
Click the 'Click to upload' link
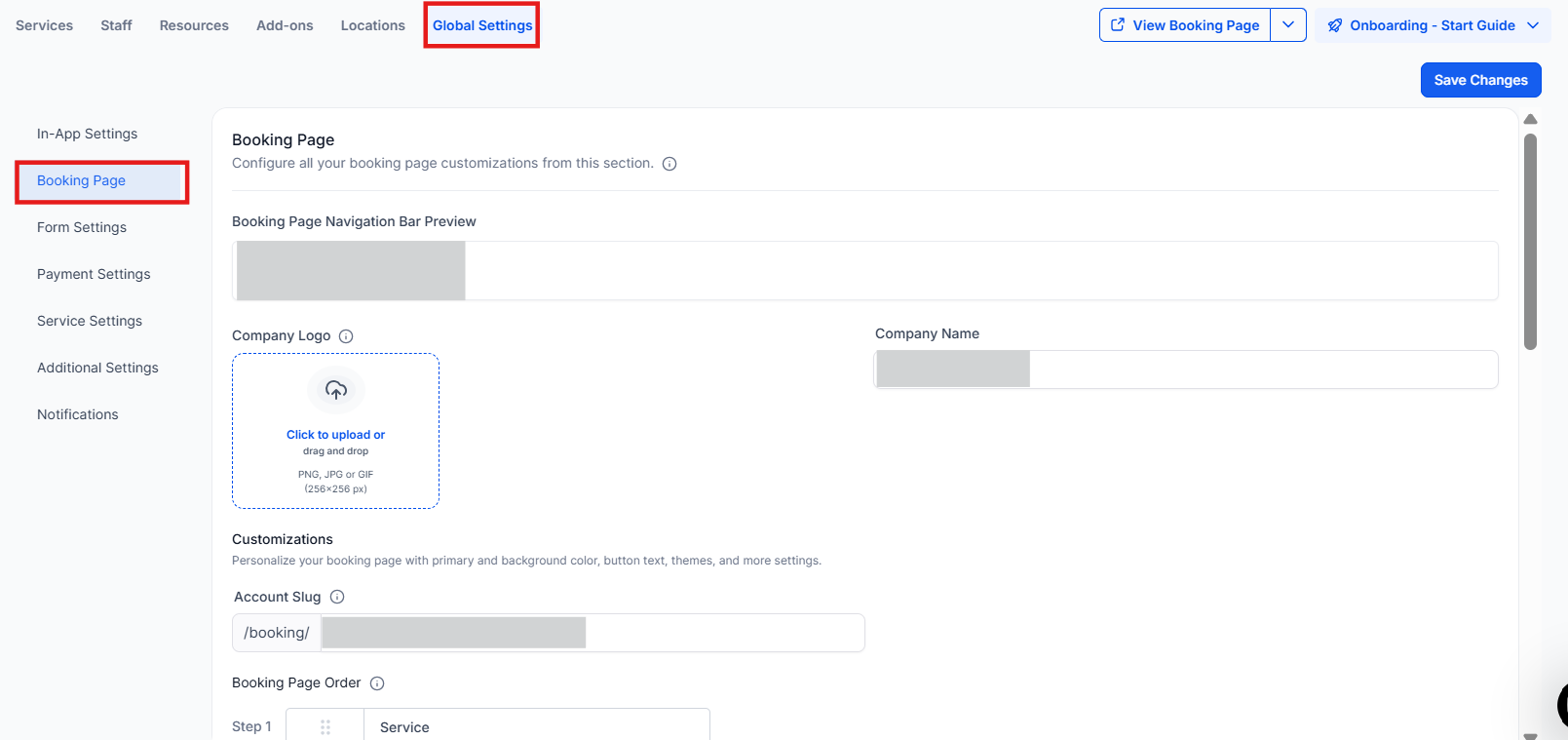335,435
